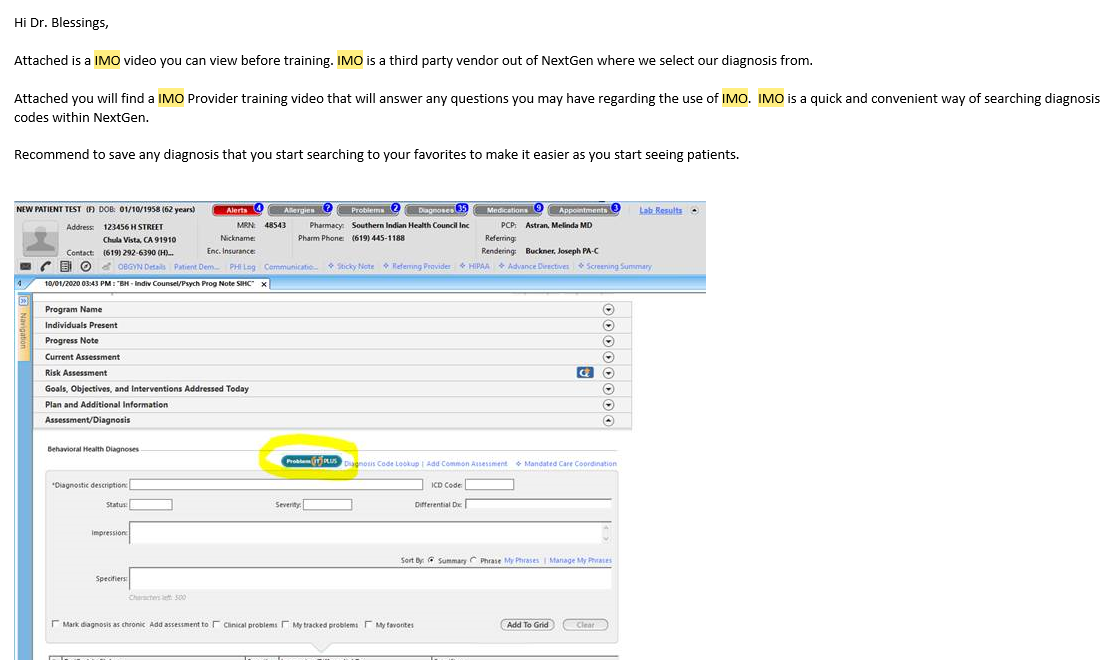Click the Diagnostic description field
The height and width of the screenshot is (660, 1115).
click(x=276, y=484)
